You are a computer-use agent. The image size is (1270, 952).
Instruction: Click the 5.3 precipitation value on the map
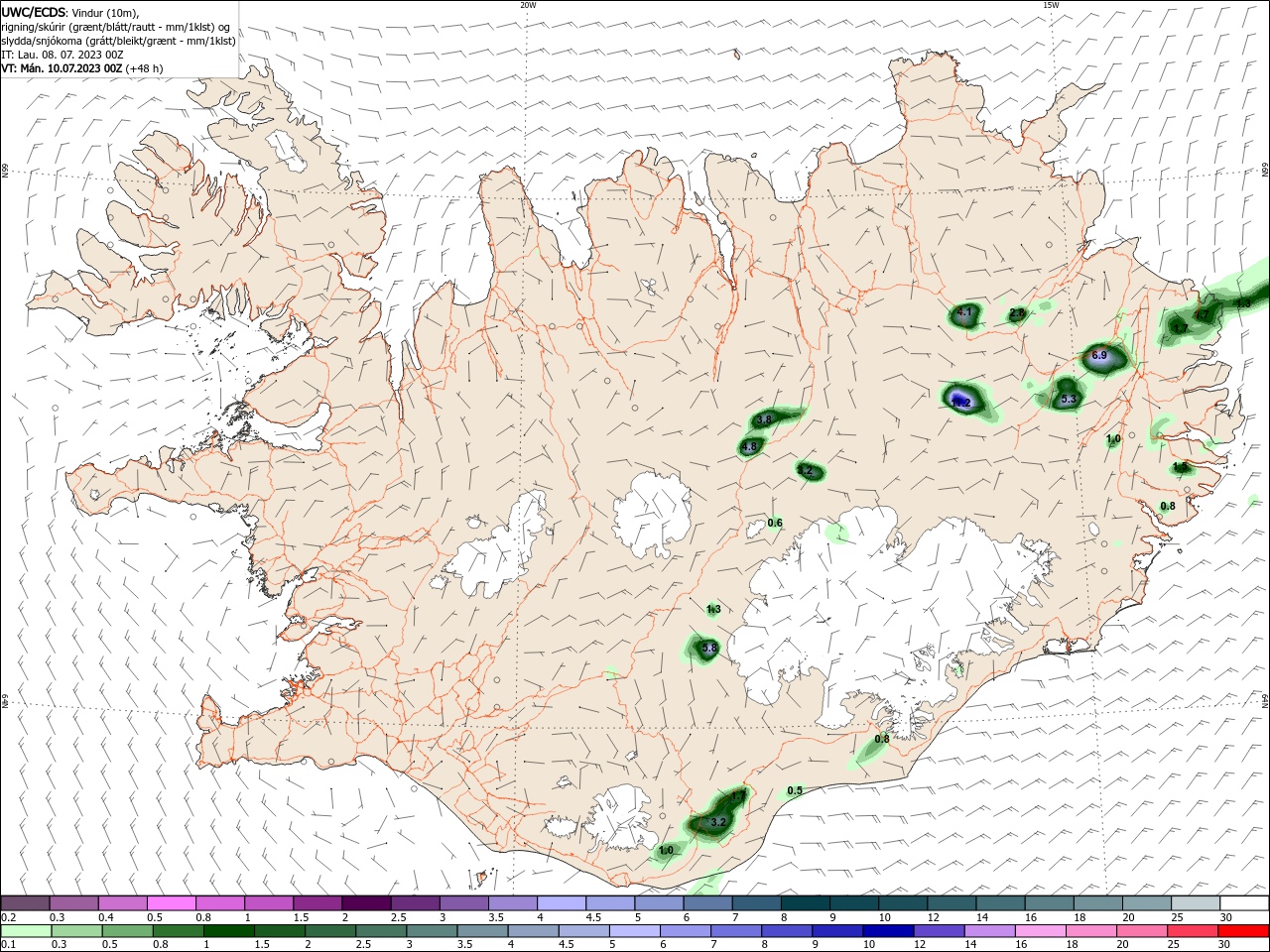click(1069, 400)
